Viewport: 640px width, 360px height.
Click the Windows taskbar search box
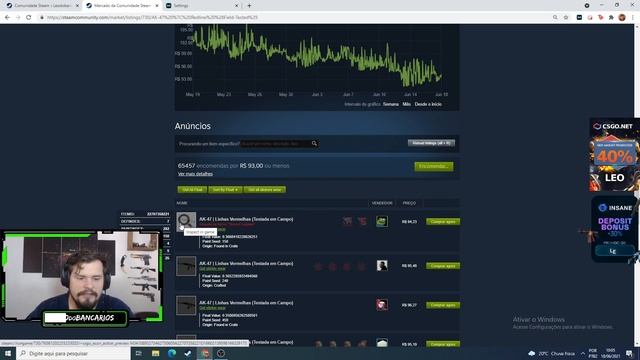(x=73, y=353)
